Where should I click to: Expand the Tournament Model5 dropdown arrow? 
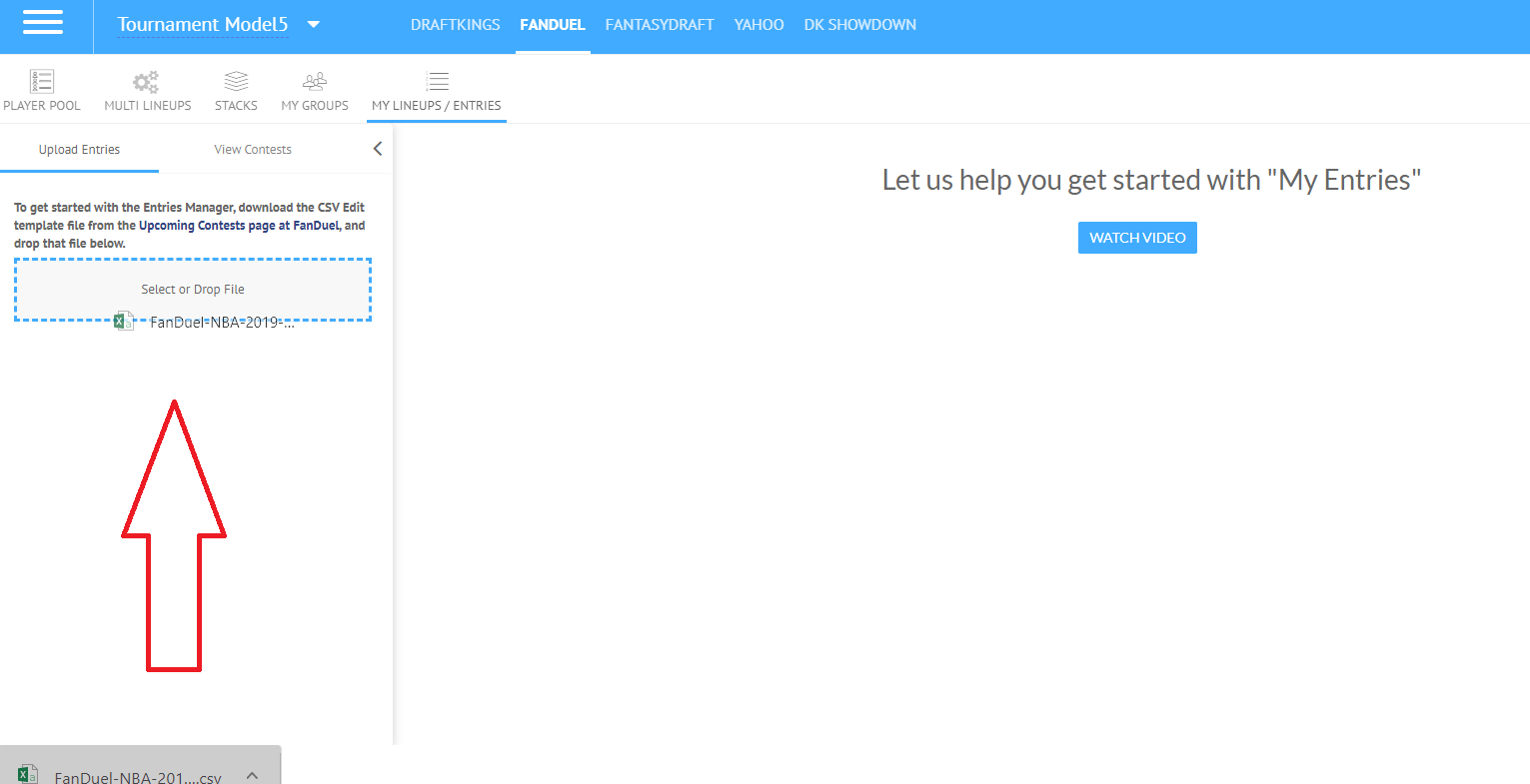point(314,24)
